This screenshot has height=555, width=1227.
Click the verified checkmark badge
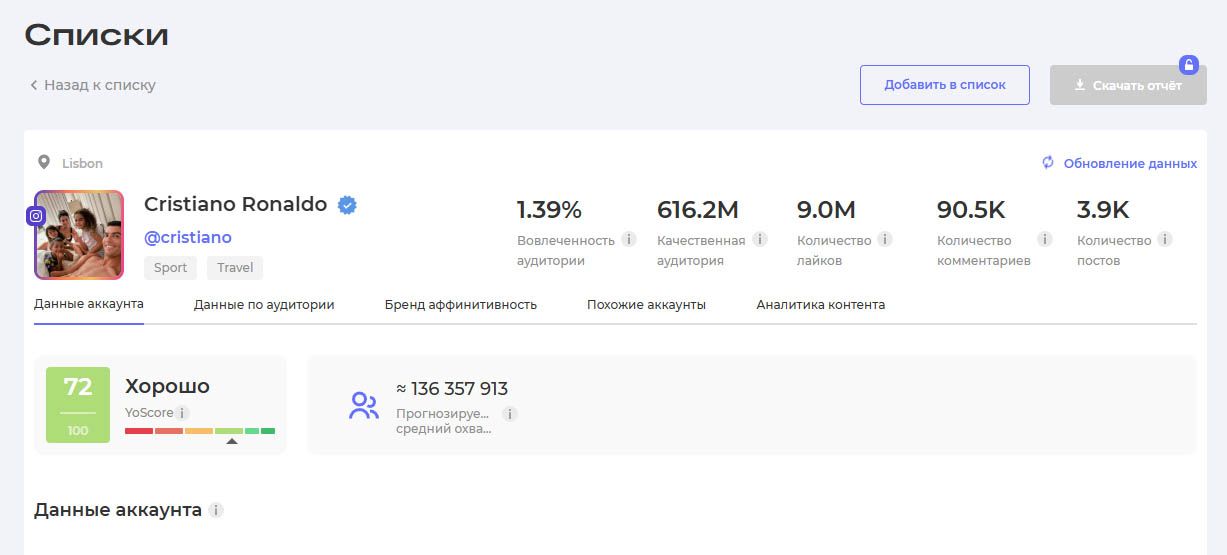coord(347,205)
